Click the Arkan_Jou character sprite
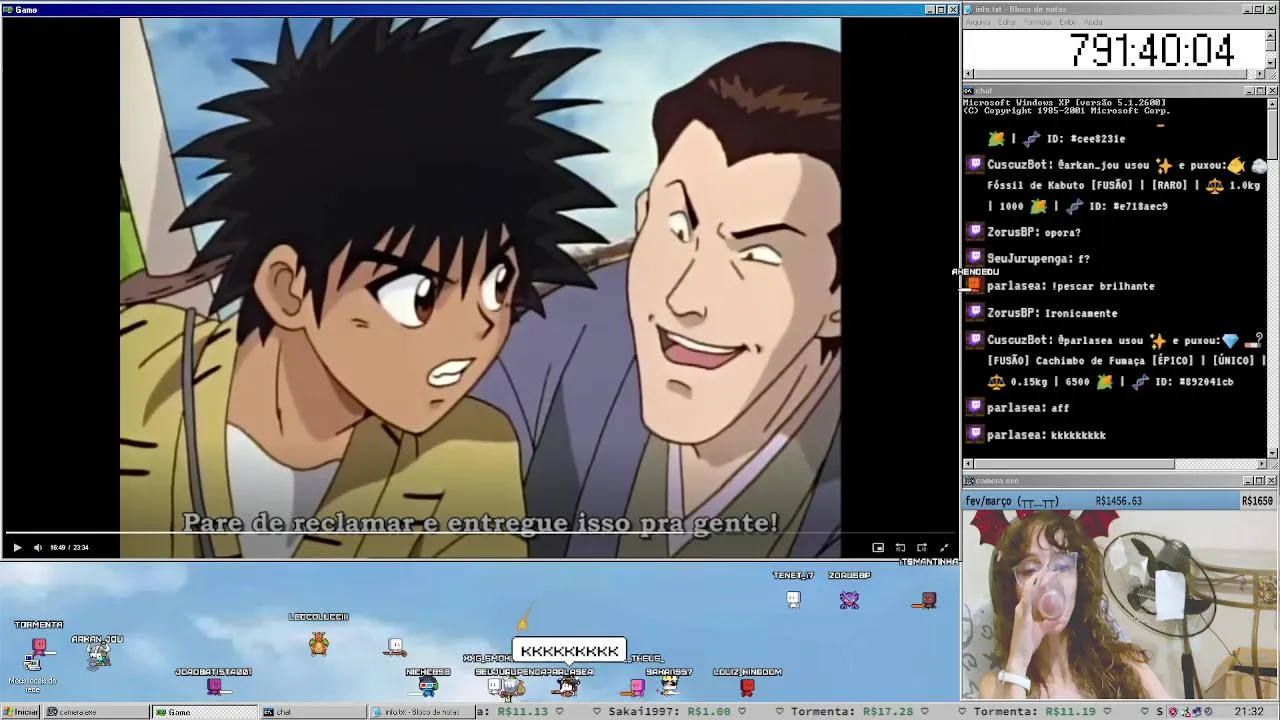The width and height of the screenshot is (1280, 720). [x=98, y=655]
